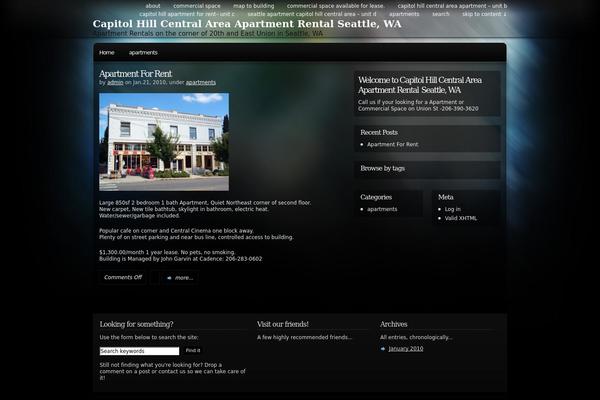Click the 'Archives' footer heading
Image resolution: width=600 pixels, height=400 pixels.
[393, 324]
